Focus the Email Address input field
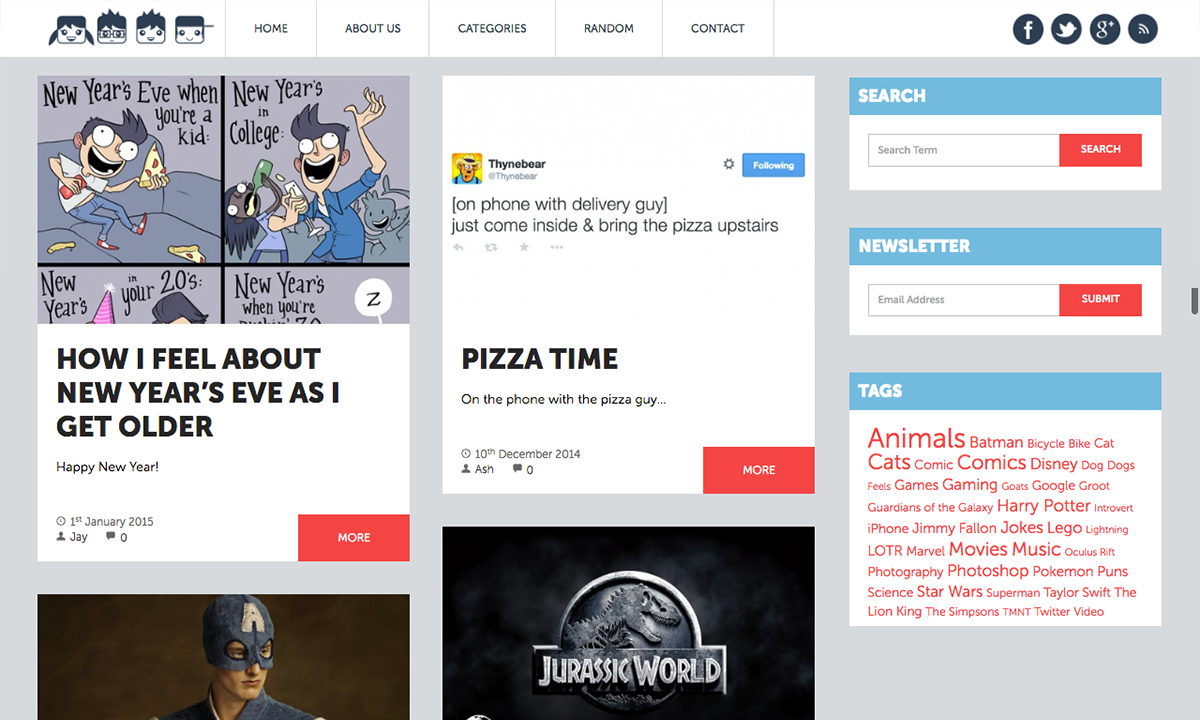The width and height of the screenshot is (1200, 720). point(964,300)
